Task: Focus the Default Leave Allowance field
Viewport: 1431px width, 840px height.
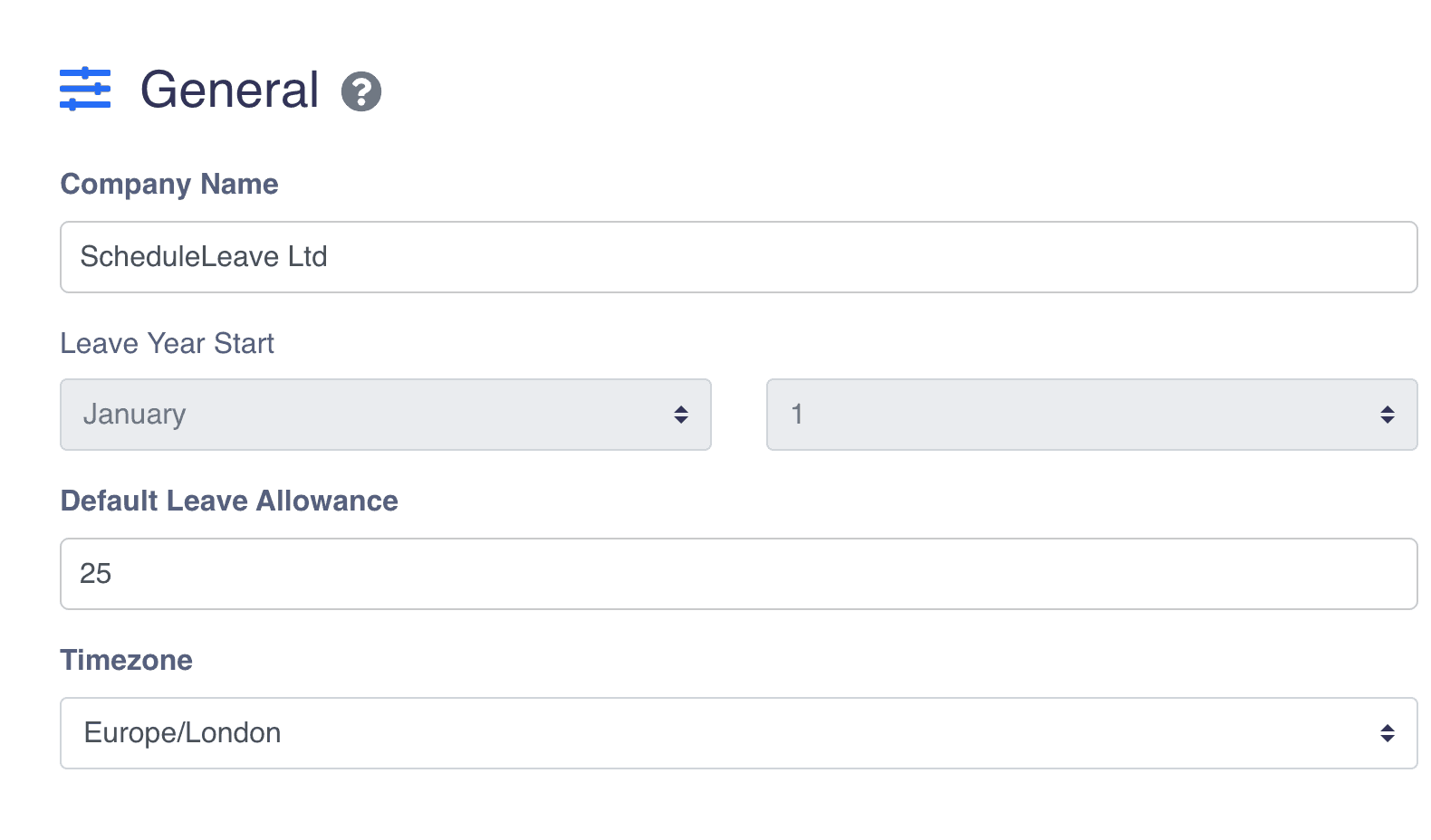Action: click(x=738, y=574)
